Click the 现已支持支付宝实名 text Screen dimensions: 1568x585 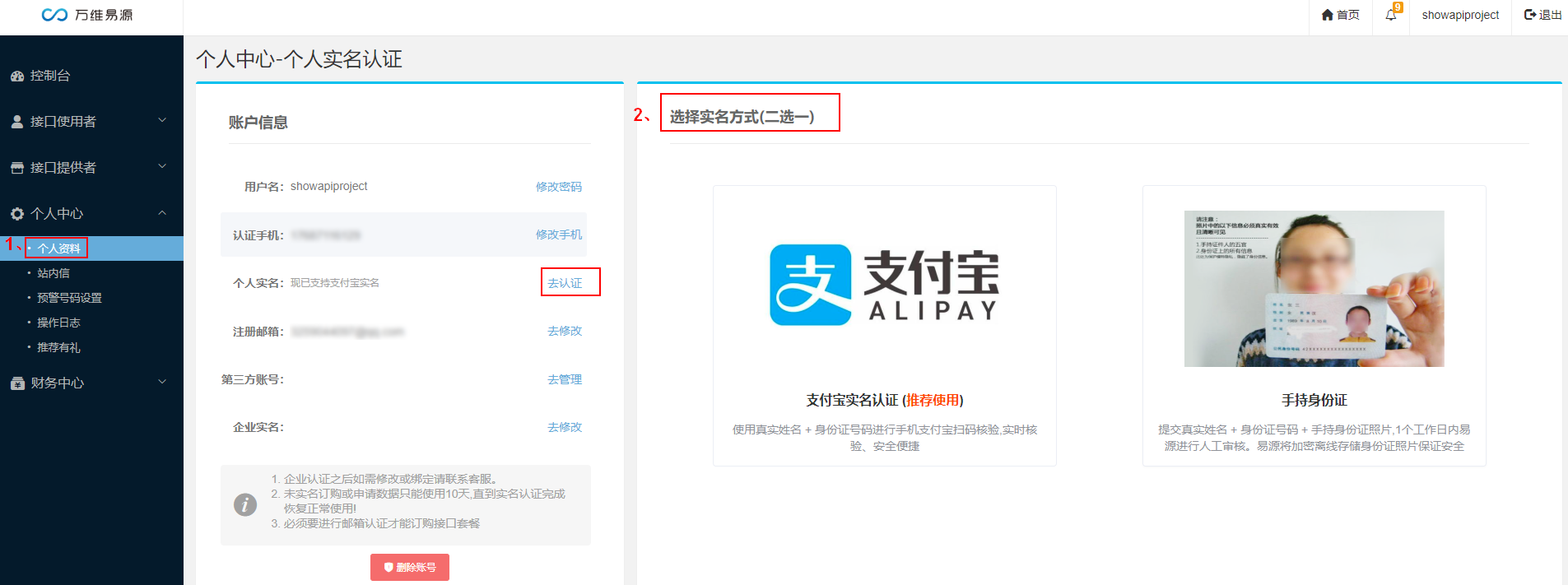tap(335, 283)
